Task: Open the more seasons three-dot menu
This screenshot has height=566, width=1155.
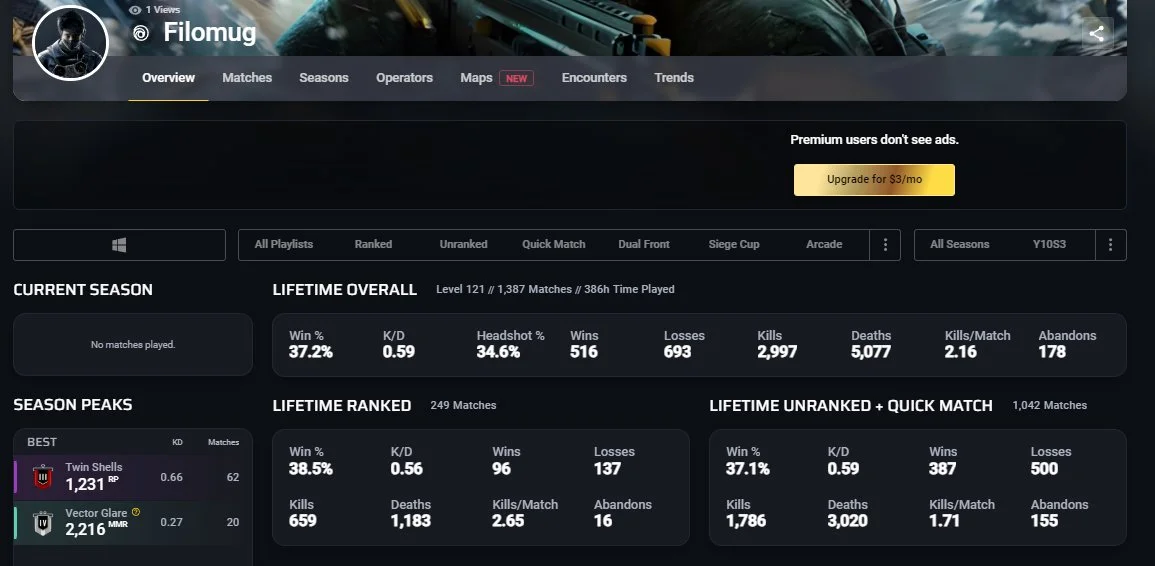Action: pos(1110,245)
